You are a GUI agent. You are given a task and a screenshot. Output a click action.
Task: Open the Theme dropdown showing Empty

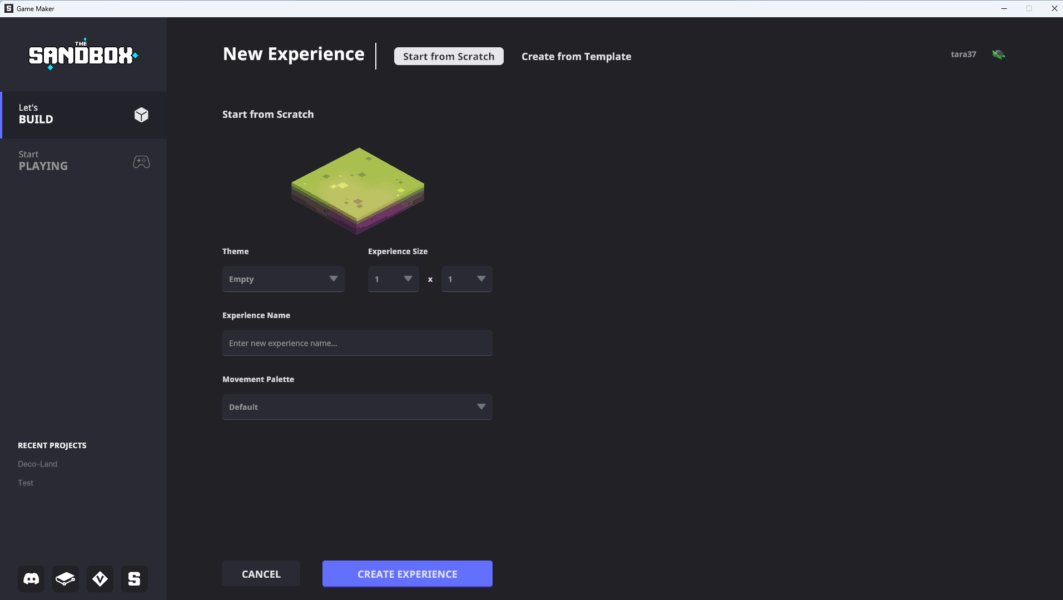[x=283, y=279]
